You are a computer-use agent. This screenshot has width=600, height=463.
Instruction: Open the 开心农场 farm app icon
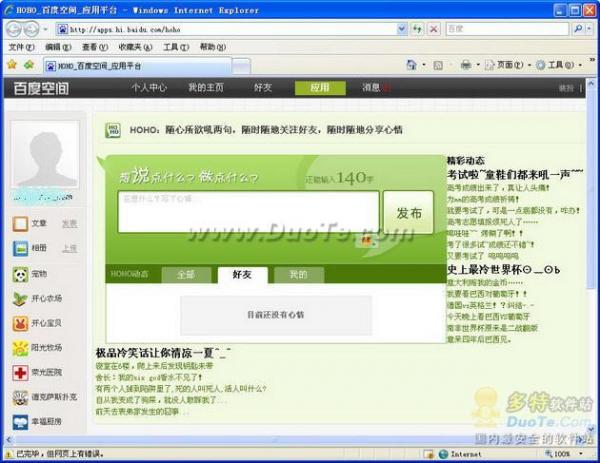(x=20, y=299)
